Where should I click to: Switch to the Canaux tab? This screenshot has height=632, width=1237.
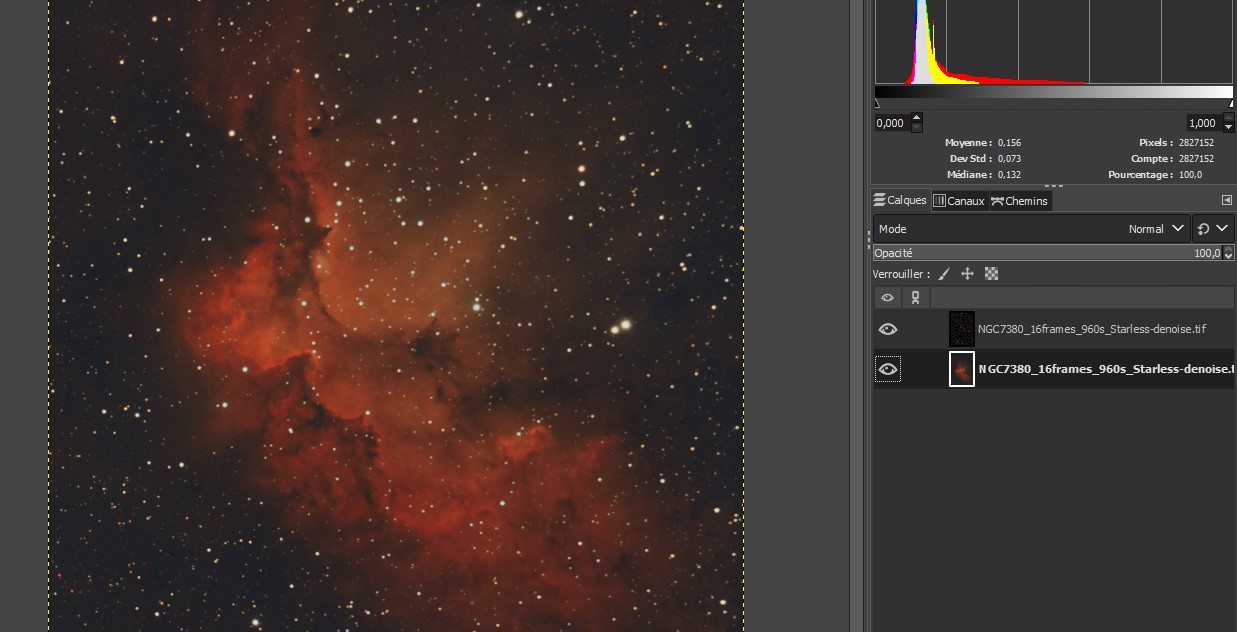959,201
